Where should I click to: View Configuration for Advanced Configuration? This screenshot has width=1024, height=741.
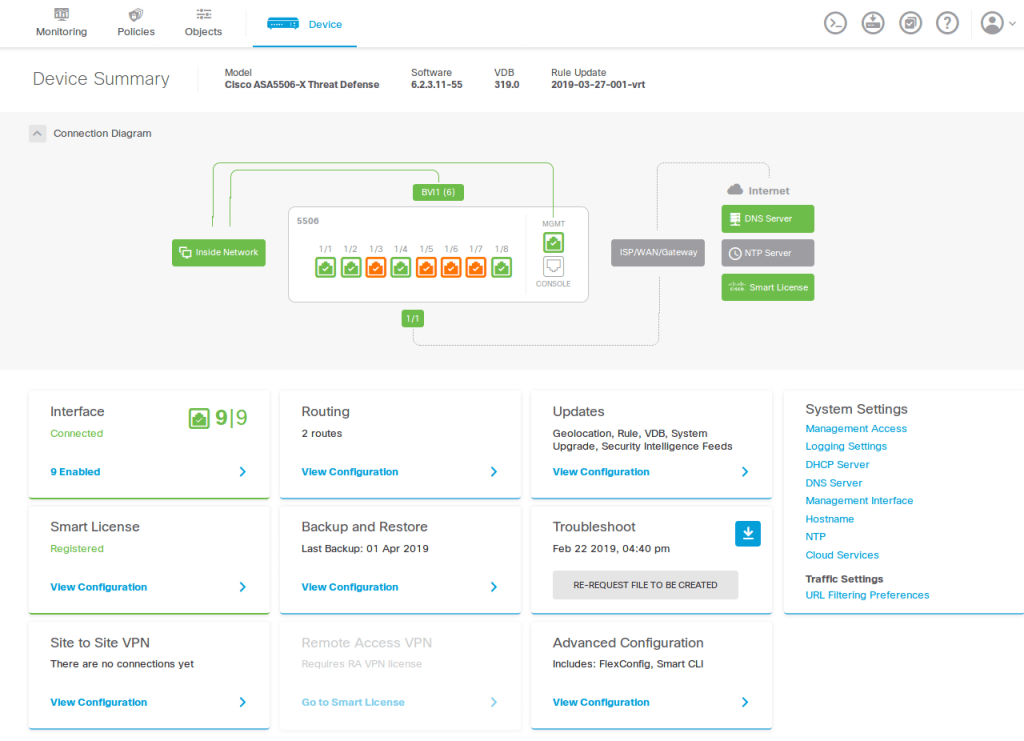[601, 702]
